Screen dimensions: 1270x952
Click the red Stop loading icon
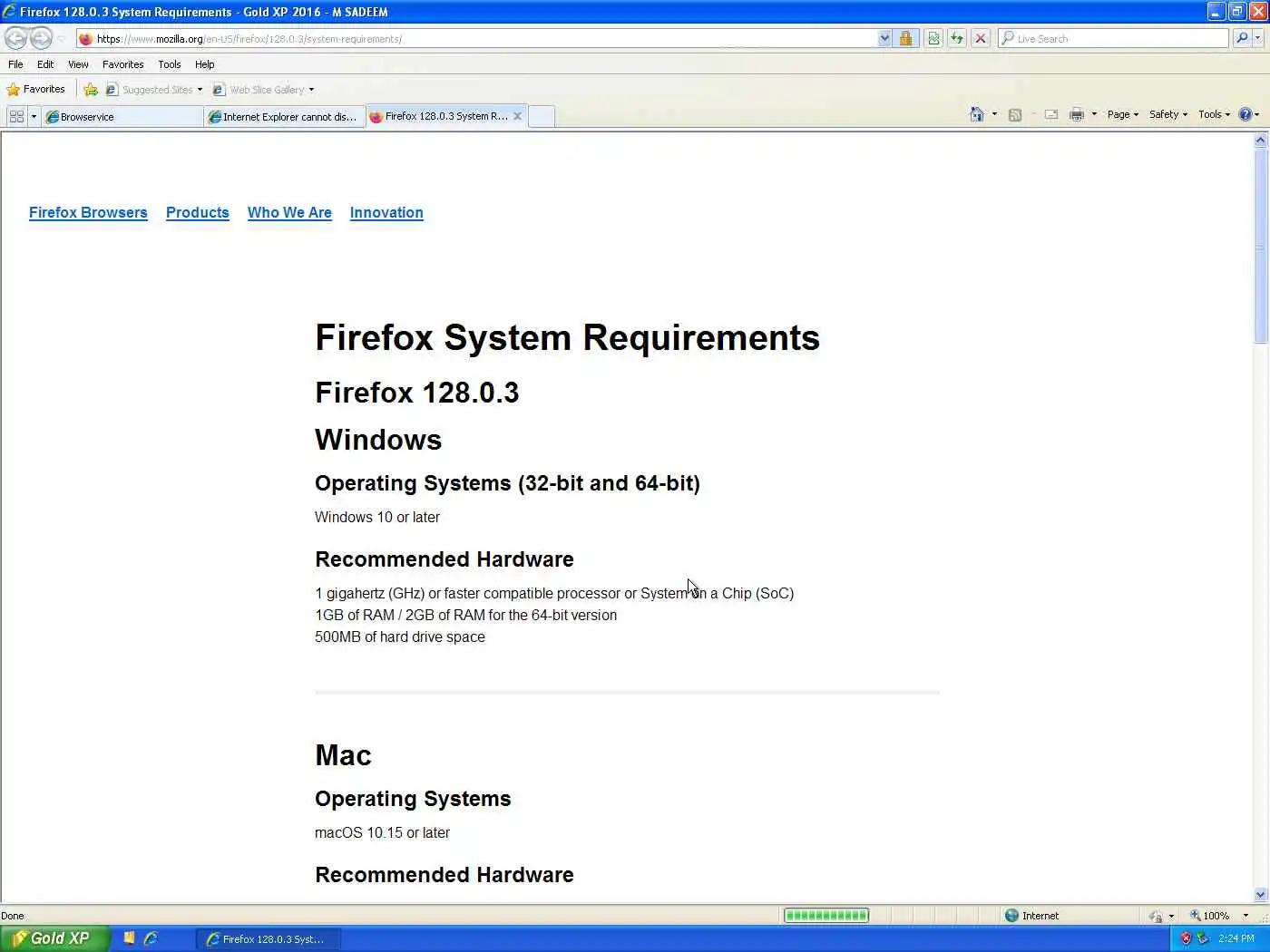pos(981,38)
